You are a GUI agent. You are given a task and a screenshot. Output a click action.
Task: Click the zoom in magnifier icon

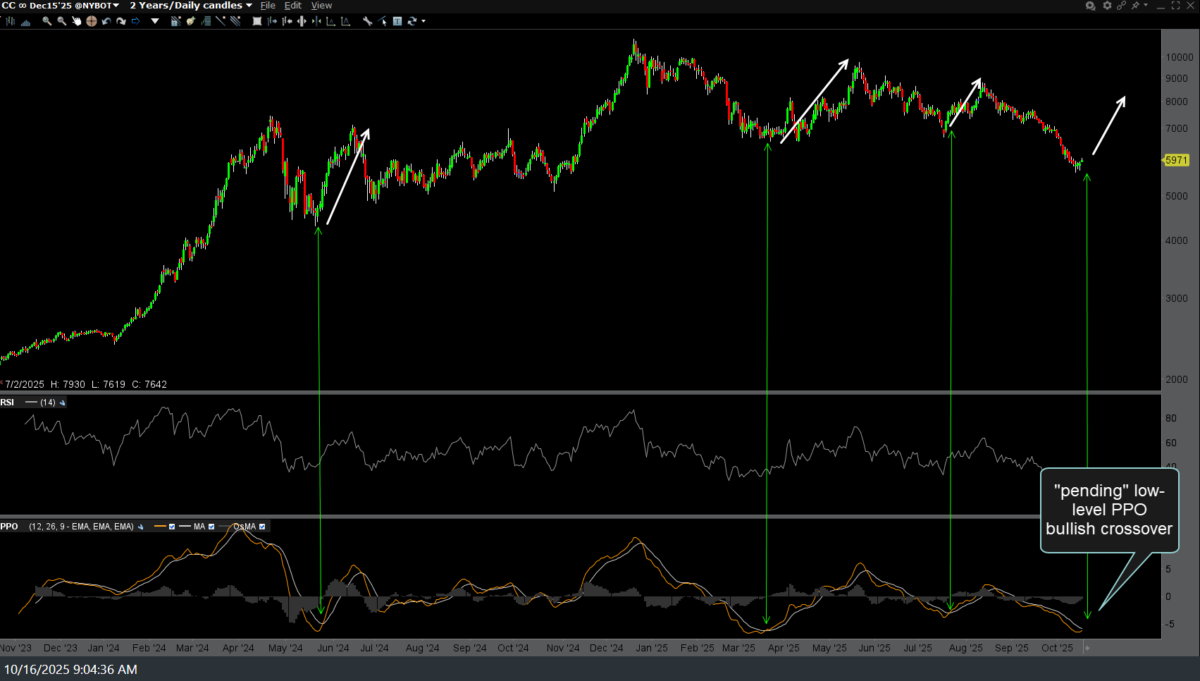tap(46, 21)
